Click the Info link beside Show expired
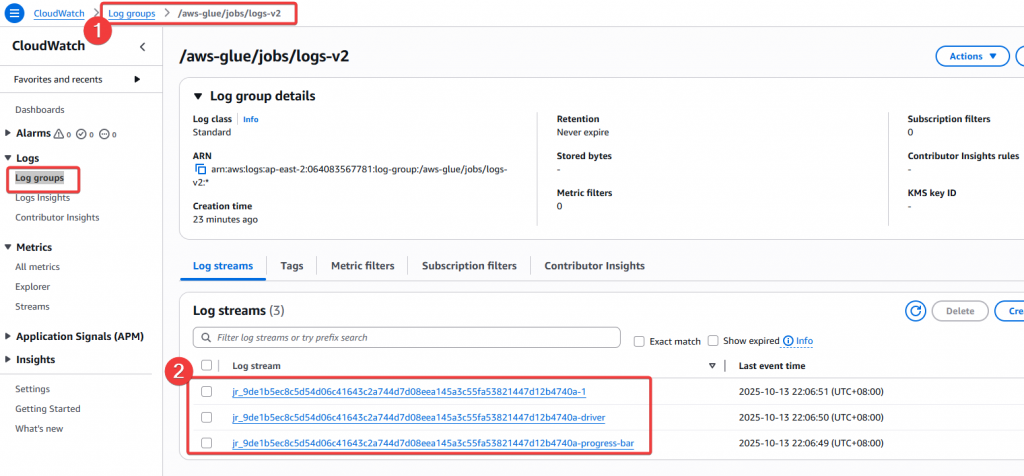This screenshot has width=1024, height=476. pos(805,341)
